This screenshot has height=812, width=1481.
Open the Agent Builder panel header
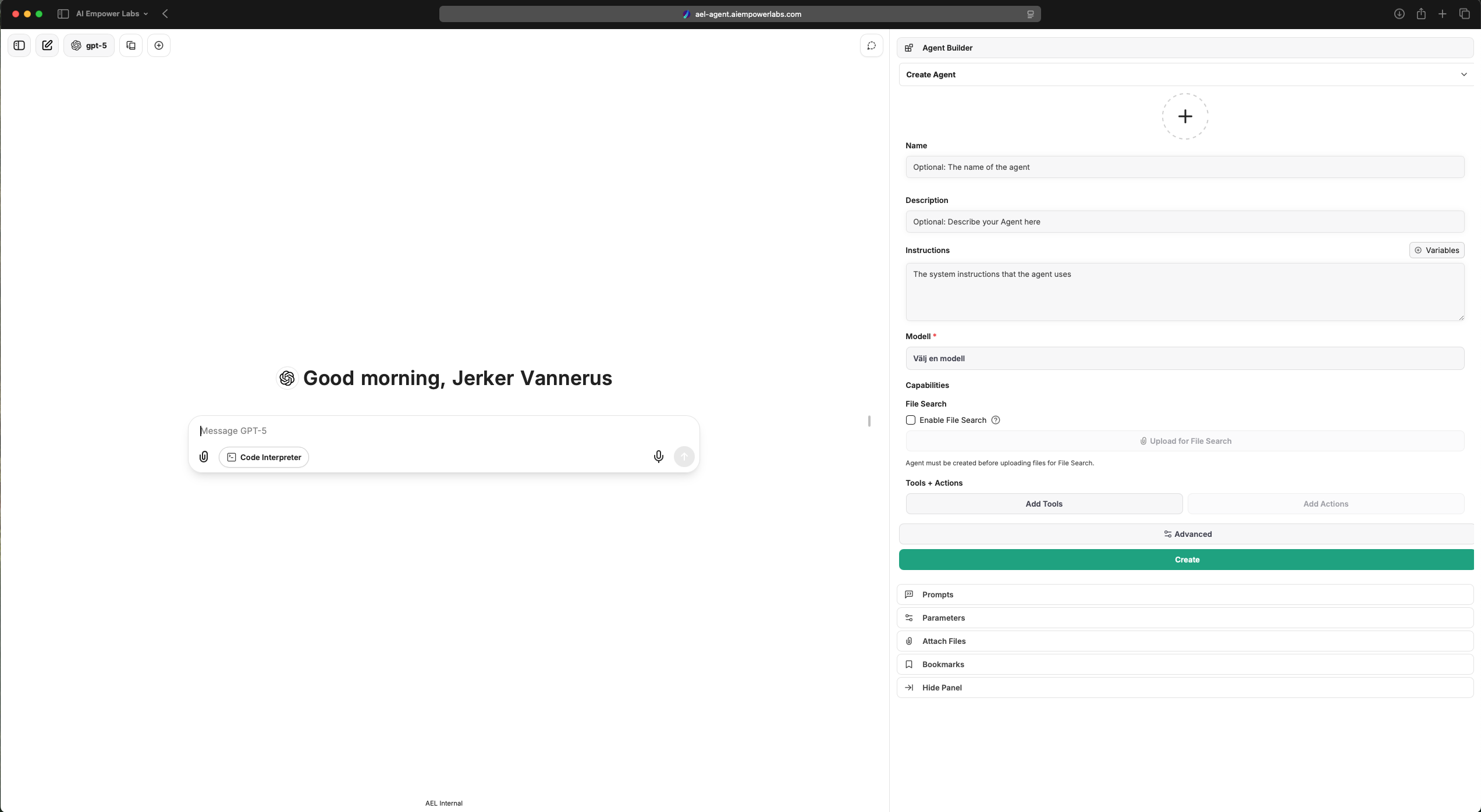(1185, 48)
